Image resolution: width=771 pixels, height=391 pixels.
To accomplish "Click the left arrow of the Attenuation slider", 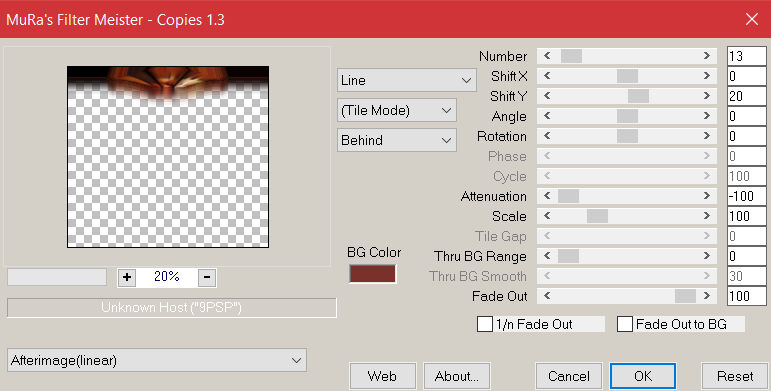I will (547, 196).
